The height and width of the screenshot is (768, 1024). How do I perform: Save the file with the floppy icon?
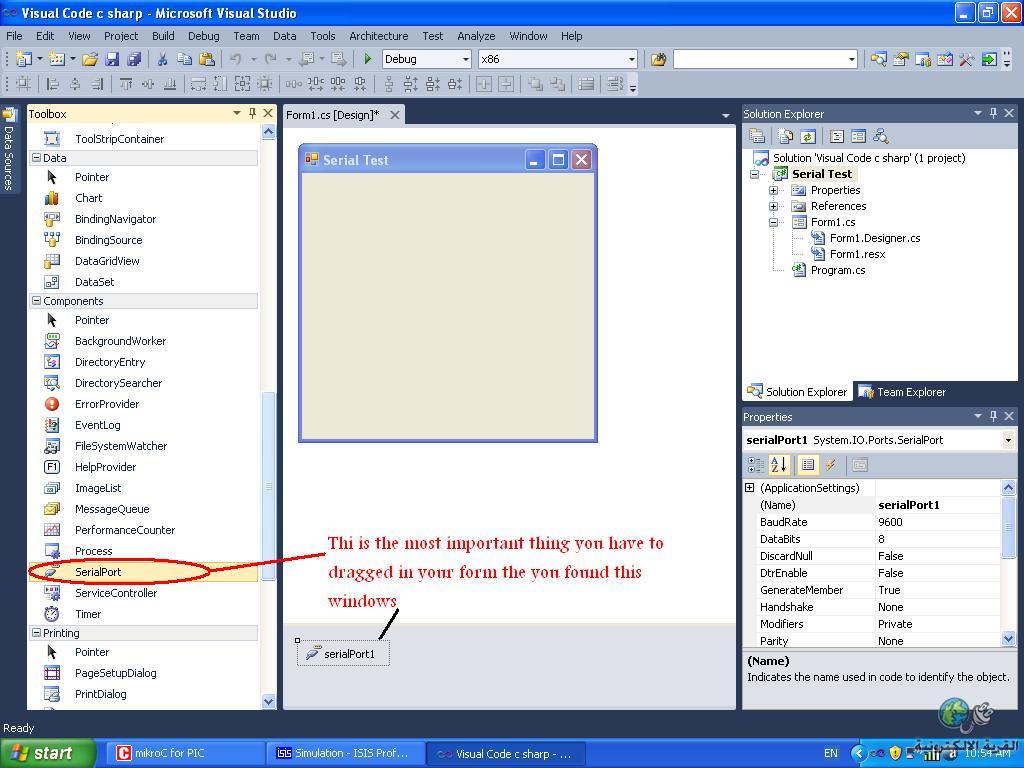tap(112, 59)
